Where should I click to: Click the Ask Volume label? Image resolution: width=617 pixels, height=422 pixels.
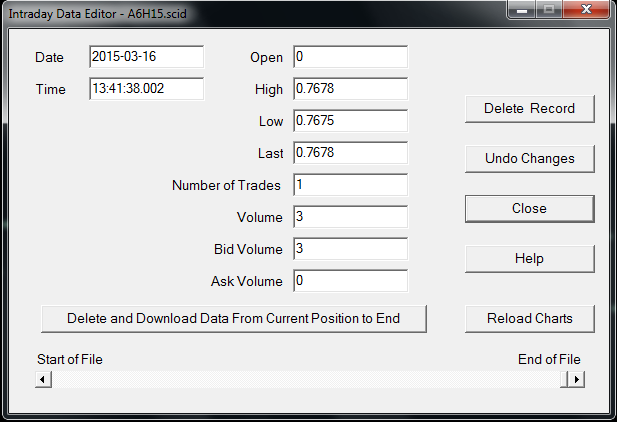247,281
